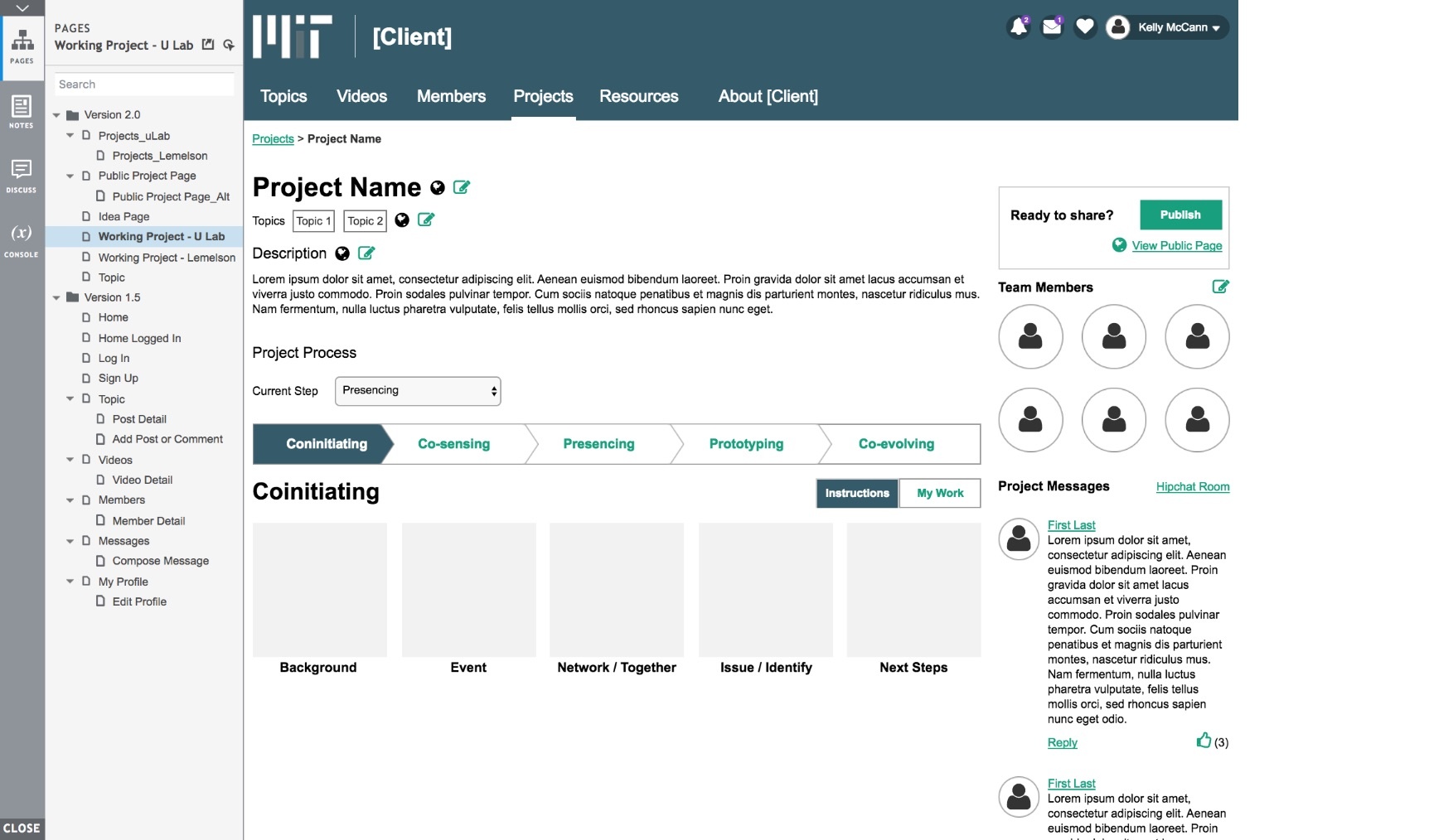Open the Notes panel in sidebar

coord(22,112)
